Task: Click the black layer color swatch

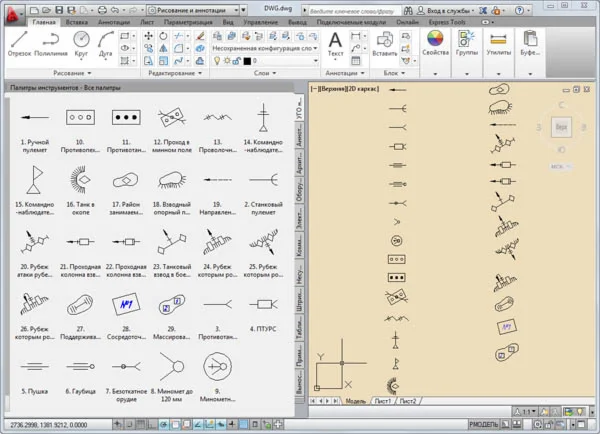Action: [246, 61]
